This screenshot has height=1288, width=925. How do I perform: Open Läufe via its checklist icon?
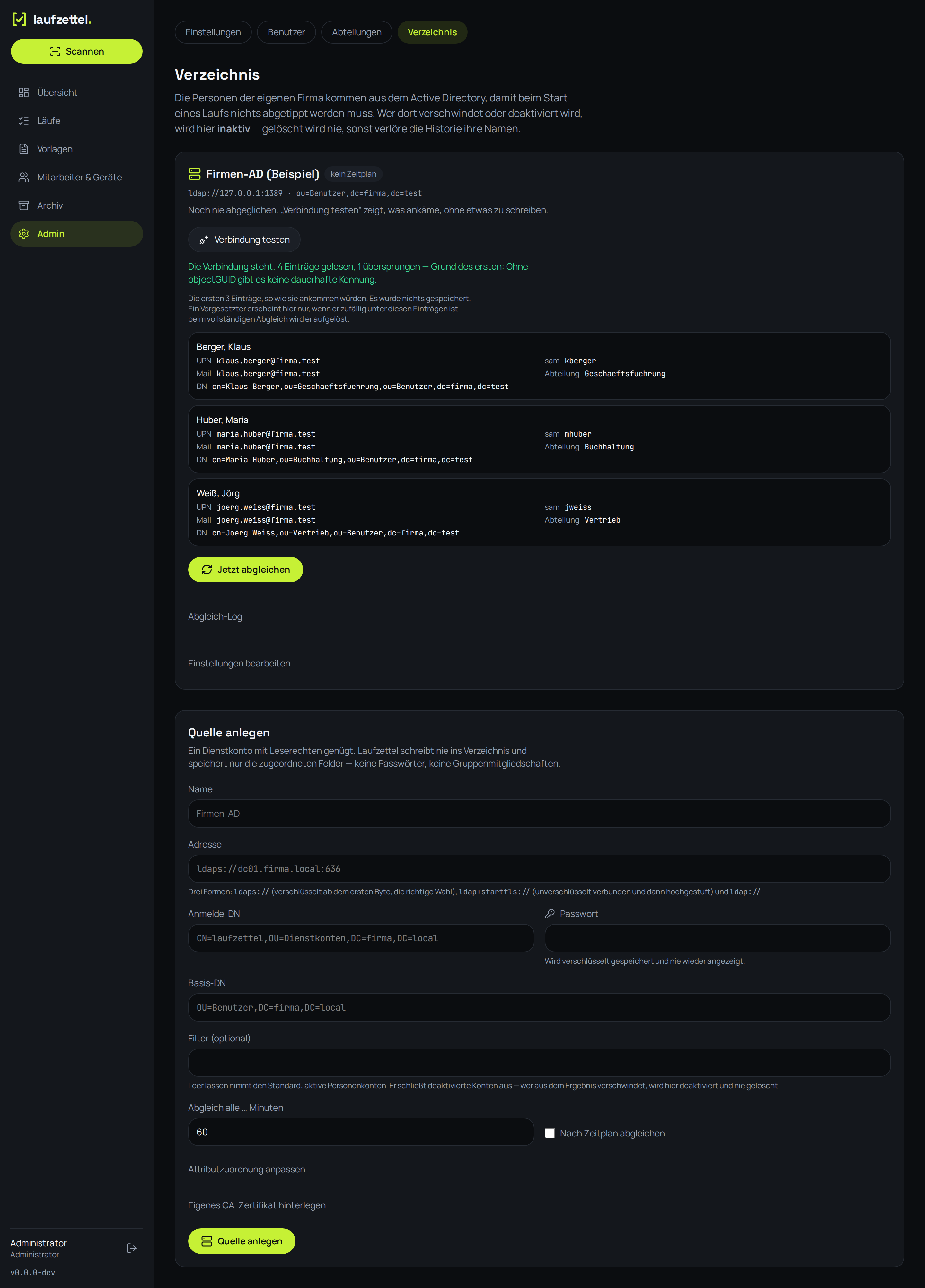(x=24, y=121)
